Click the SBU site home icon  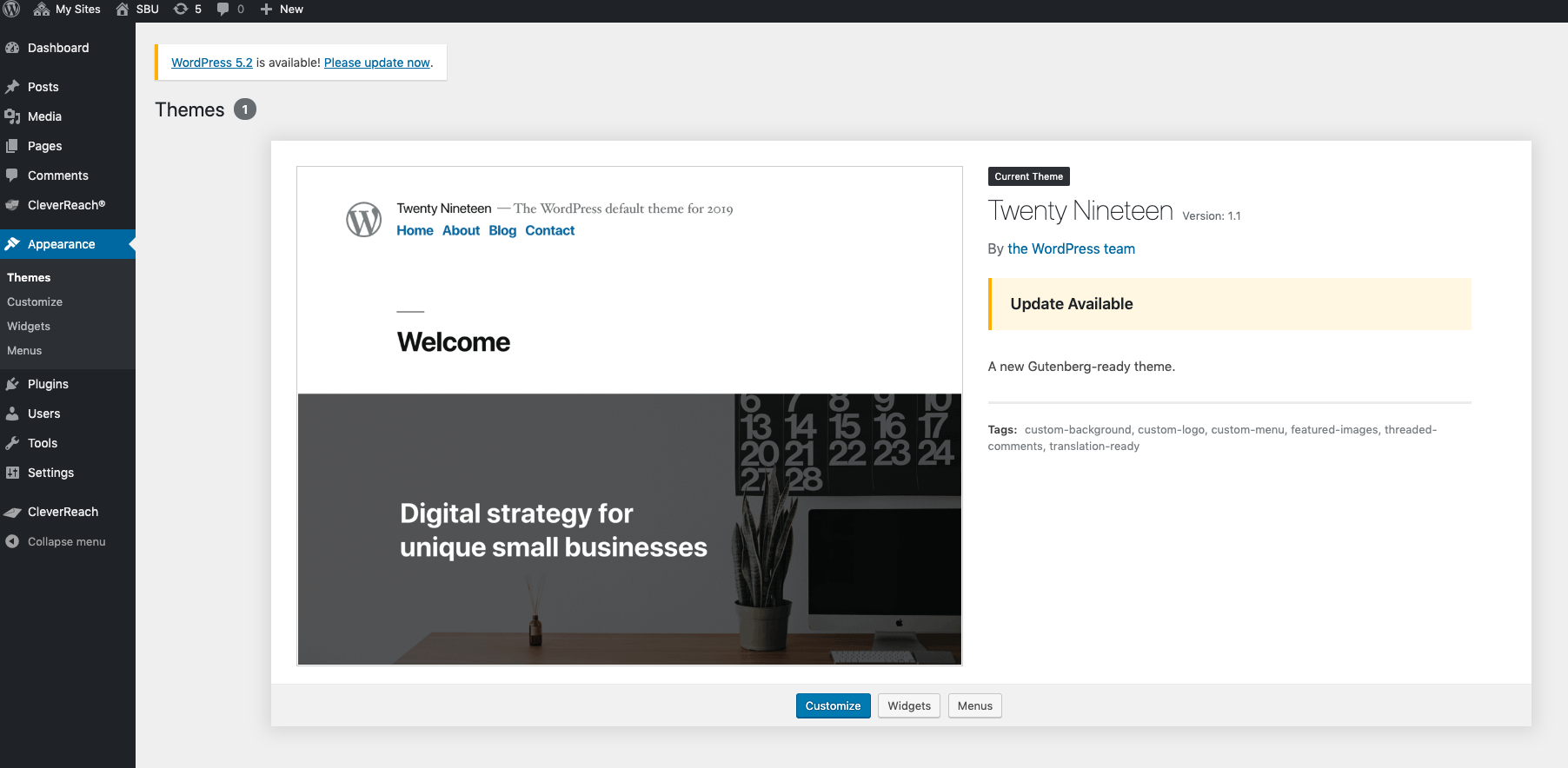tap(123, 10)
